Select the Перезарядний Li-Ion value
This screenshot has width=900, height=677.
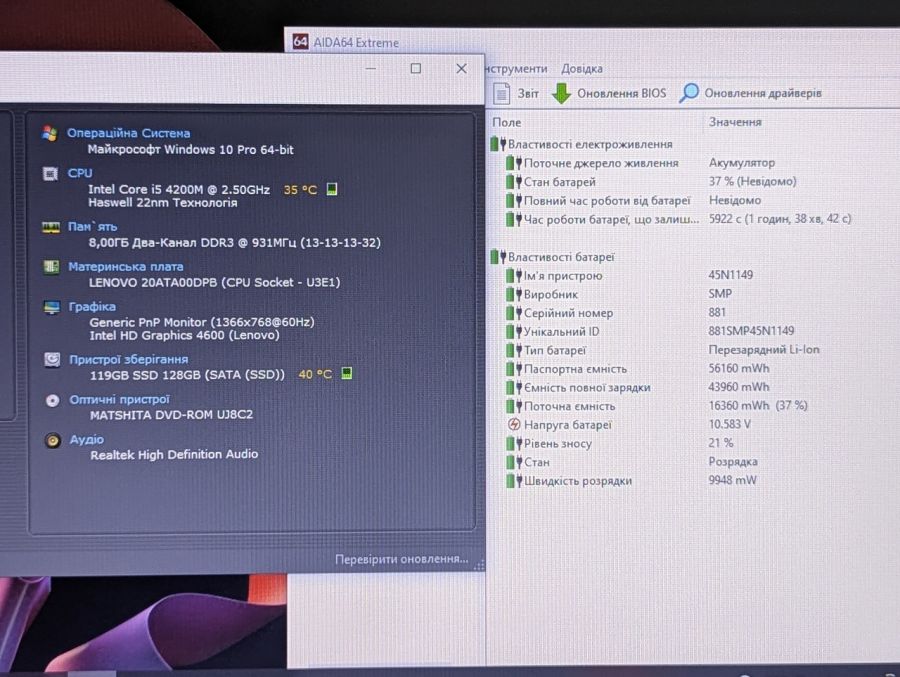pyautogui.click(x=763, y=349)
